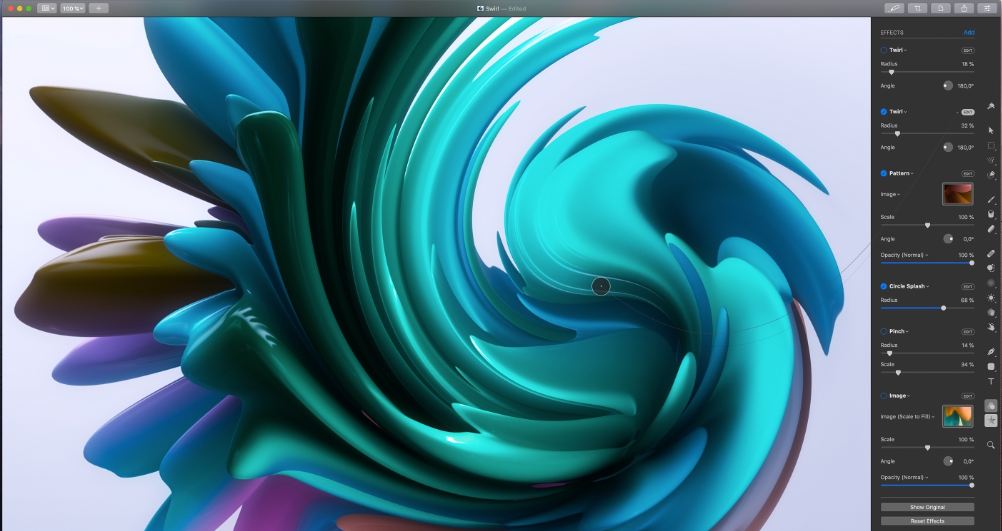This screenshot has height=531, width=1002.
Task: Open Image (Scale to Fill) dropdown
Action: [x=907, y=415]
